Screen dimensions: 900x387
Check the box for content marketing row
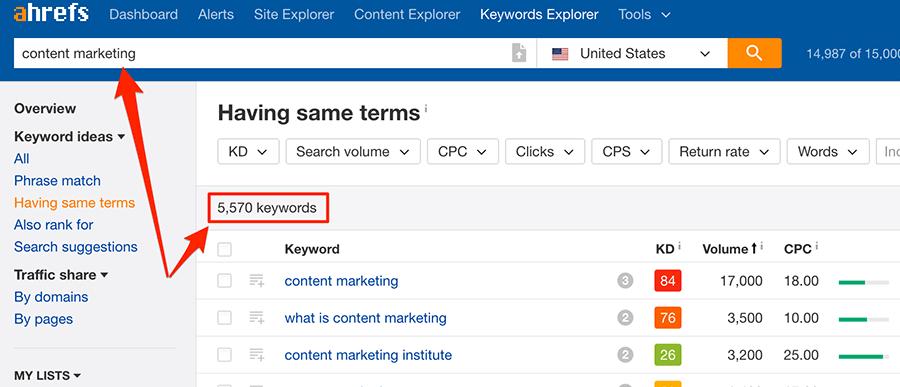point(224,281)
